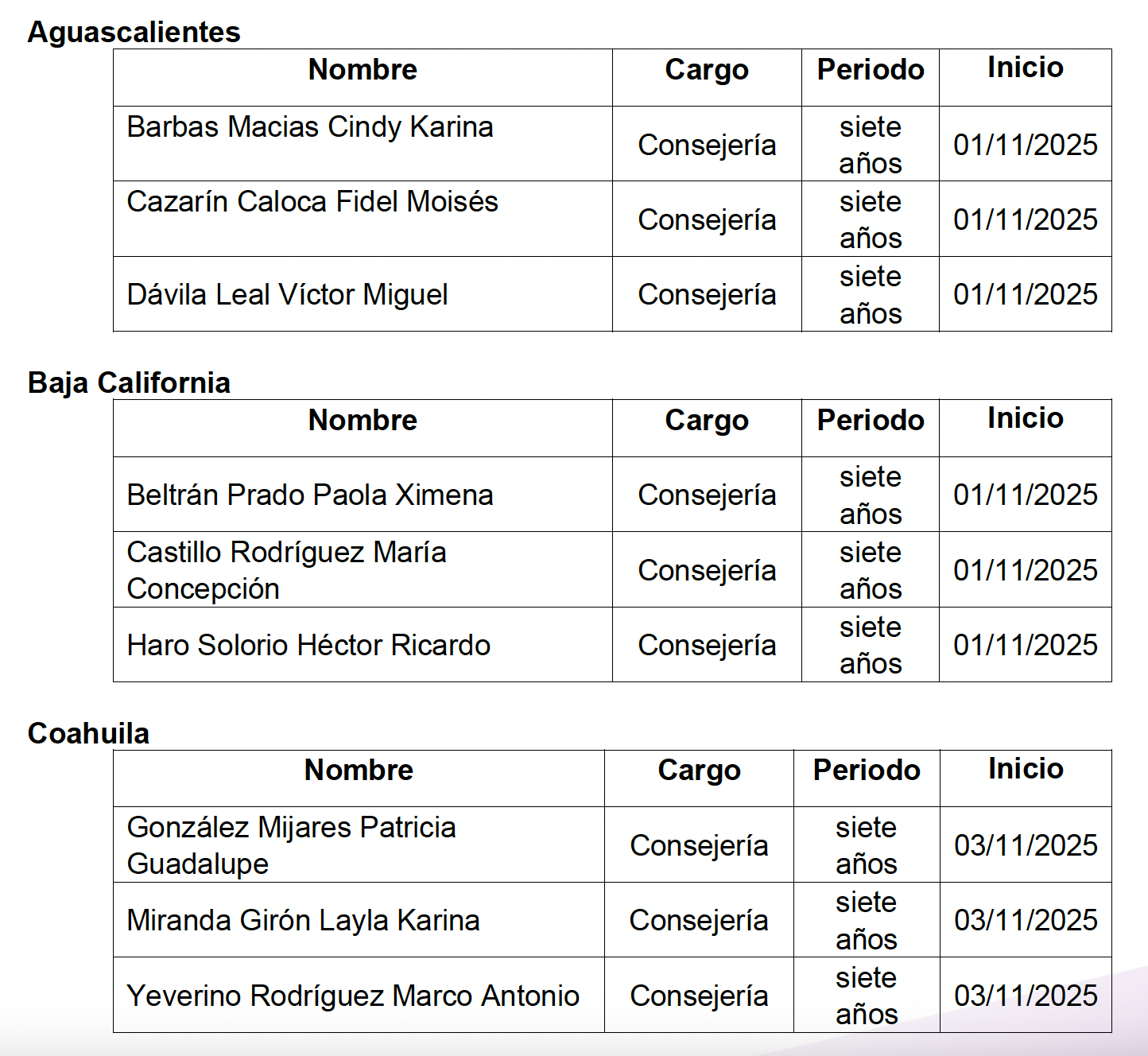Click on Beltrán Prado Paola Ximena

tap(310, 495)
